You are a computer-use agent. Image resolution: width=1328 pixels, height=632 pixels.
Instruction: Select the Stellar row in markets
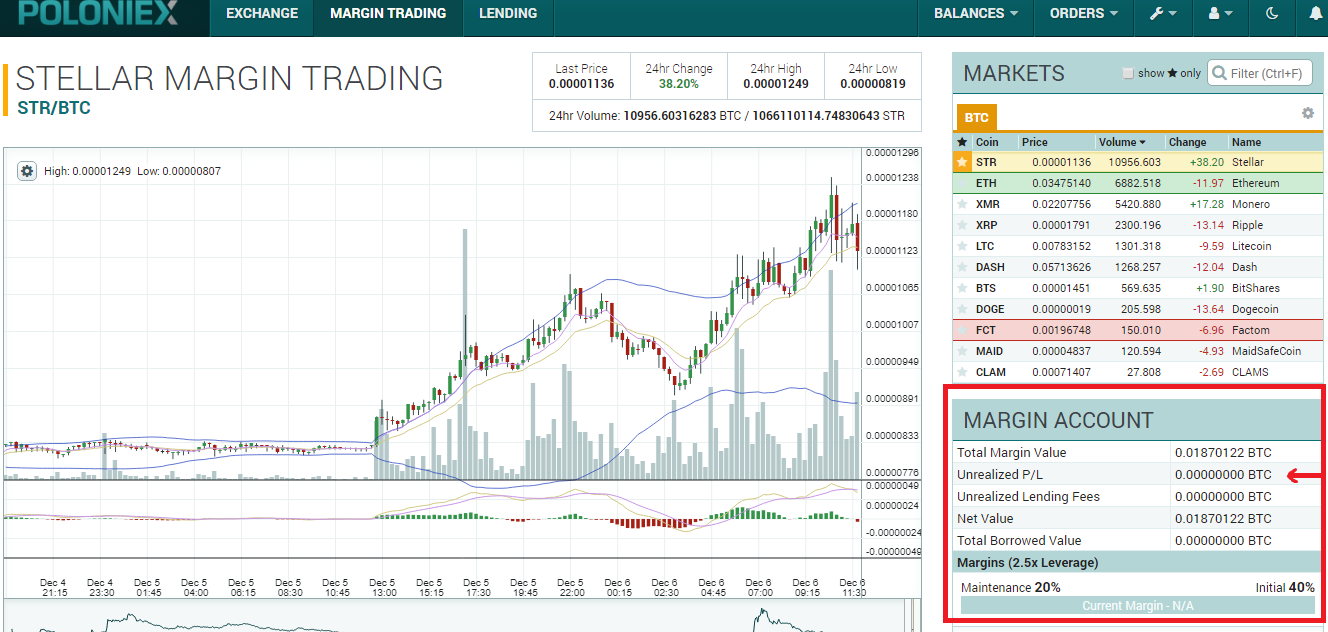[x=1138, y=162]
